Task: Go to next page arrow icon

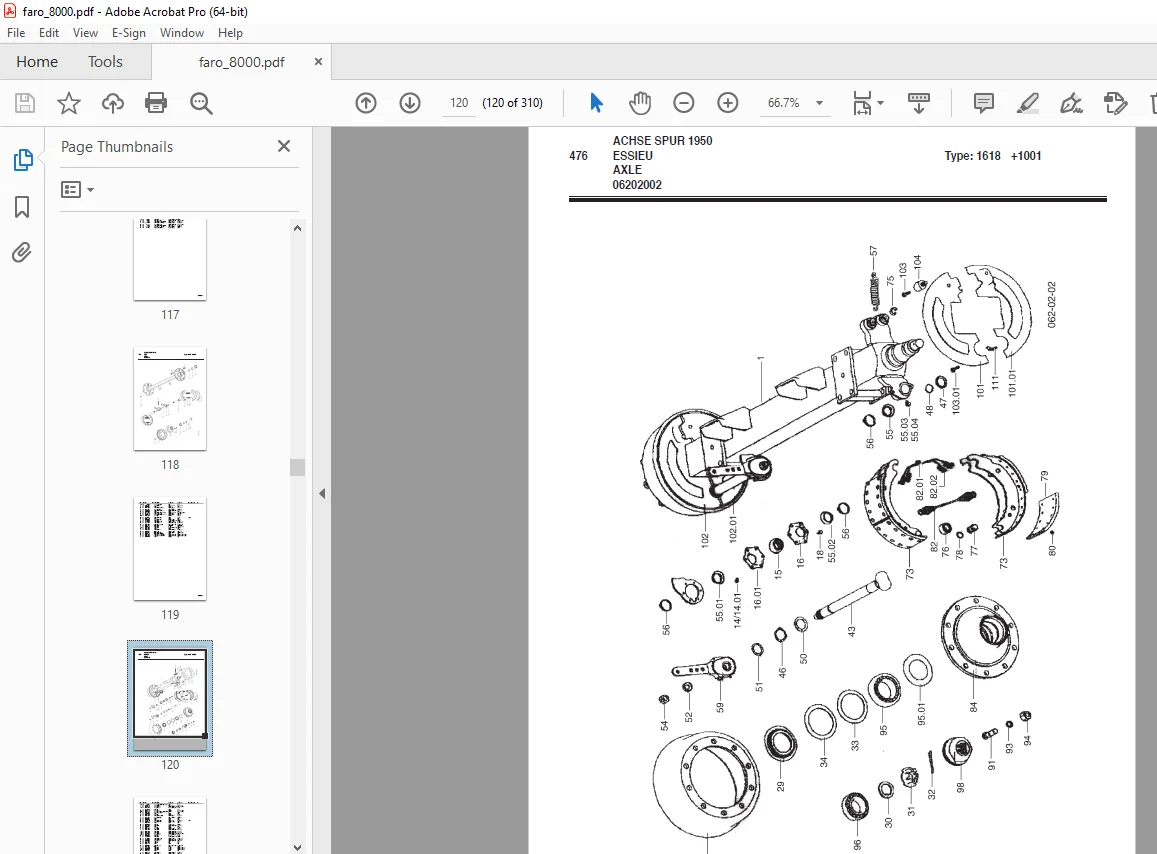Action: click(x=410, y=103)
